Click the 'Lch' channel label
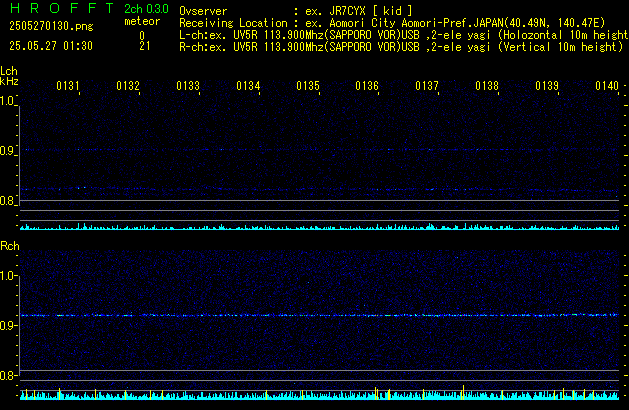The width and height of the screenshot is (629, 410). (x=9, y=71)
